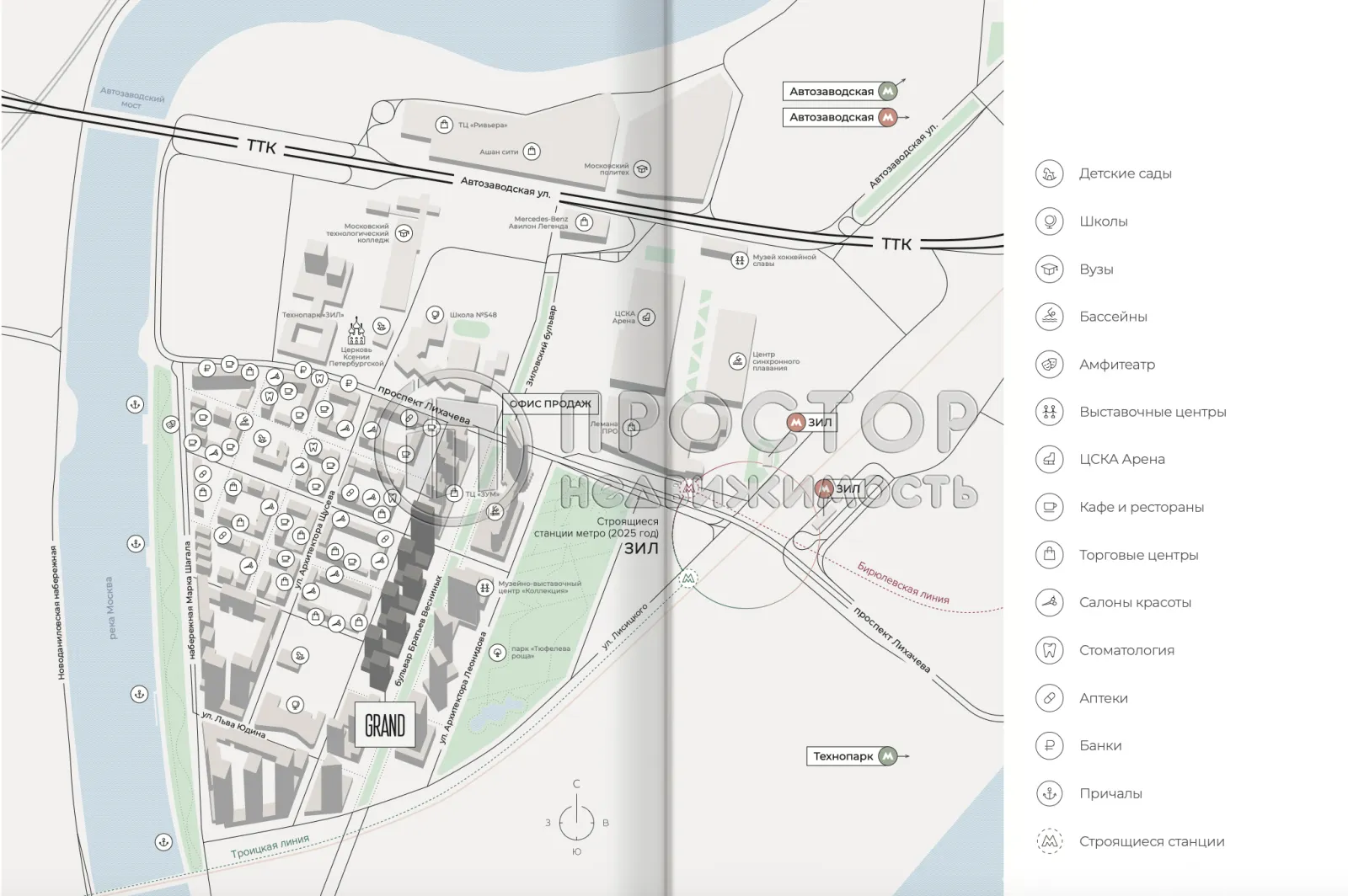Select the Стоматология tooth legend icon

[1049, 650]
